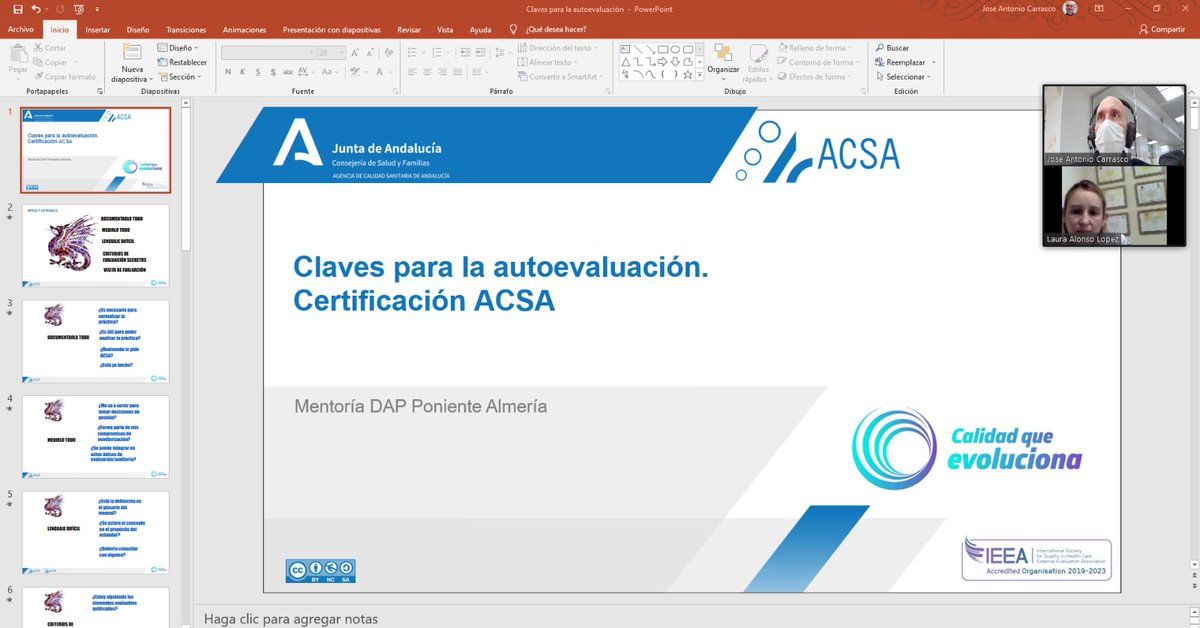Switch to the Transiciones tab
Screen dimensions: 1200x628
pyautogui.click(x=186, y=30)
